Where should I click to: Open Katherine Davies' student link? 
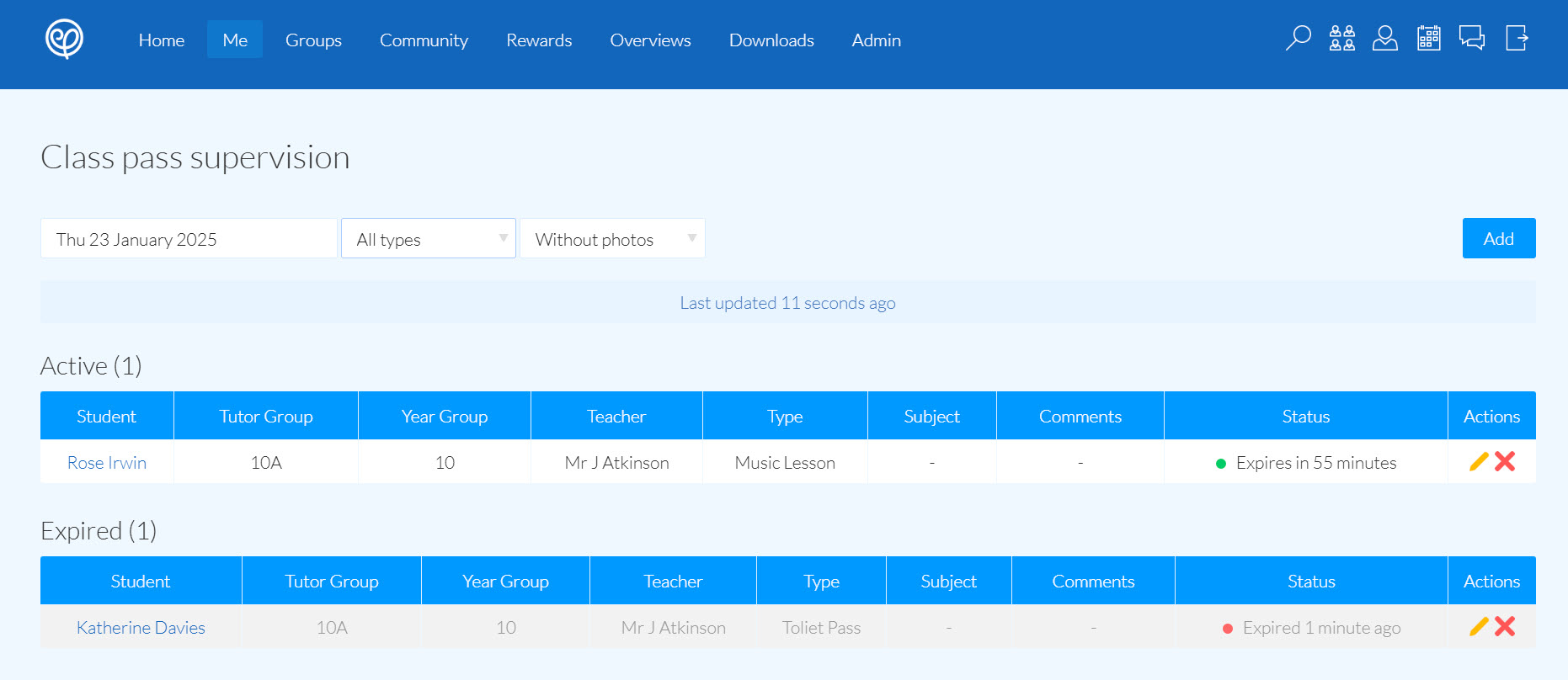point(141,628)
